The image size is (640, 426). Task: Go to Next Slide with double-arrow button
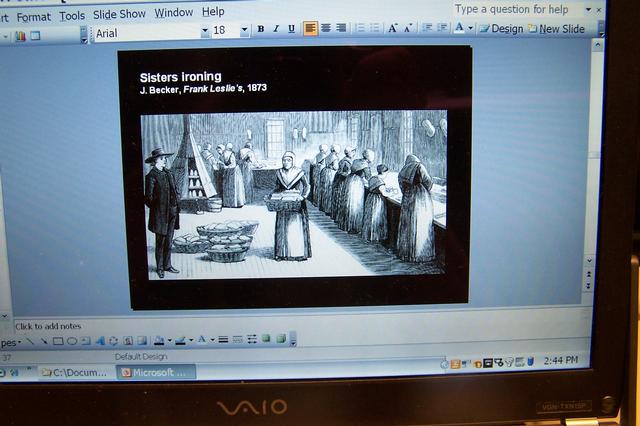coord(588,286)
